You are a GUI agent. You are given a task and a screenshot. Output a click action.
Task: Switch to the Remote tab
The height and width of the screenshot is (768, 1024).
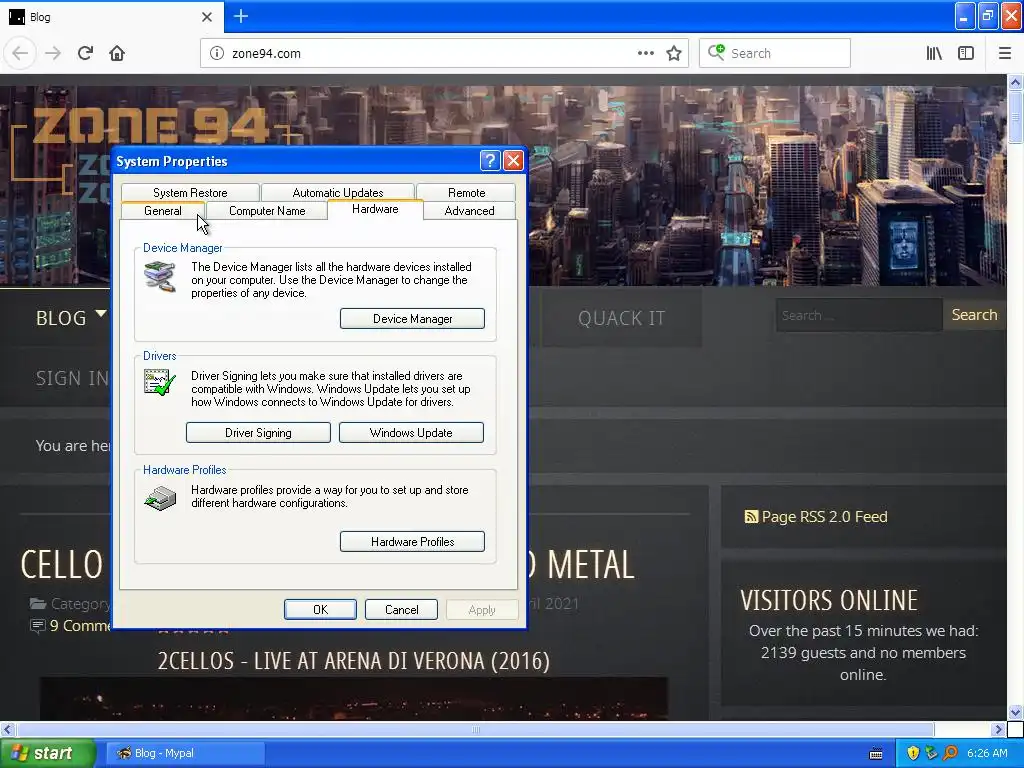coord(466,193)
